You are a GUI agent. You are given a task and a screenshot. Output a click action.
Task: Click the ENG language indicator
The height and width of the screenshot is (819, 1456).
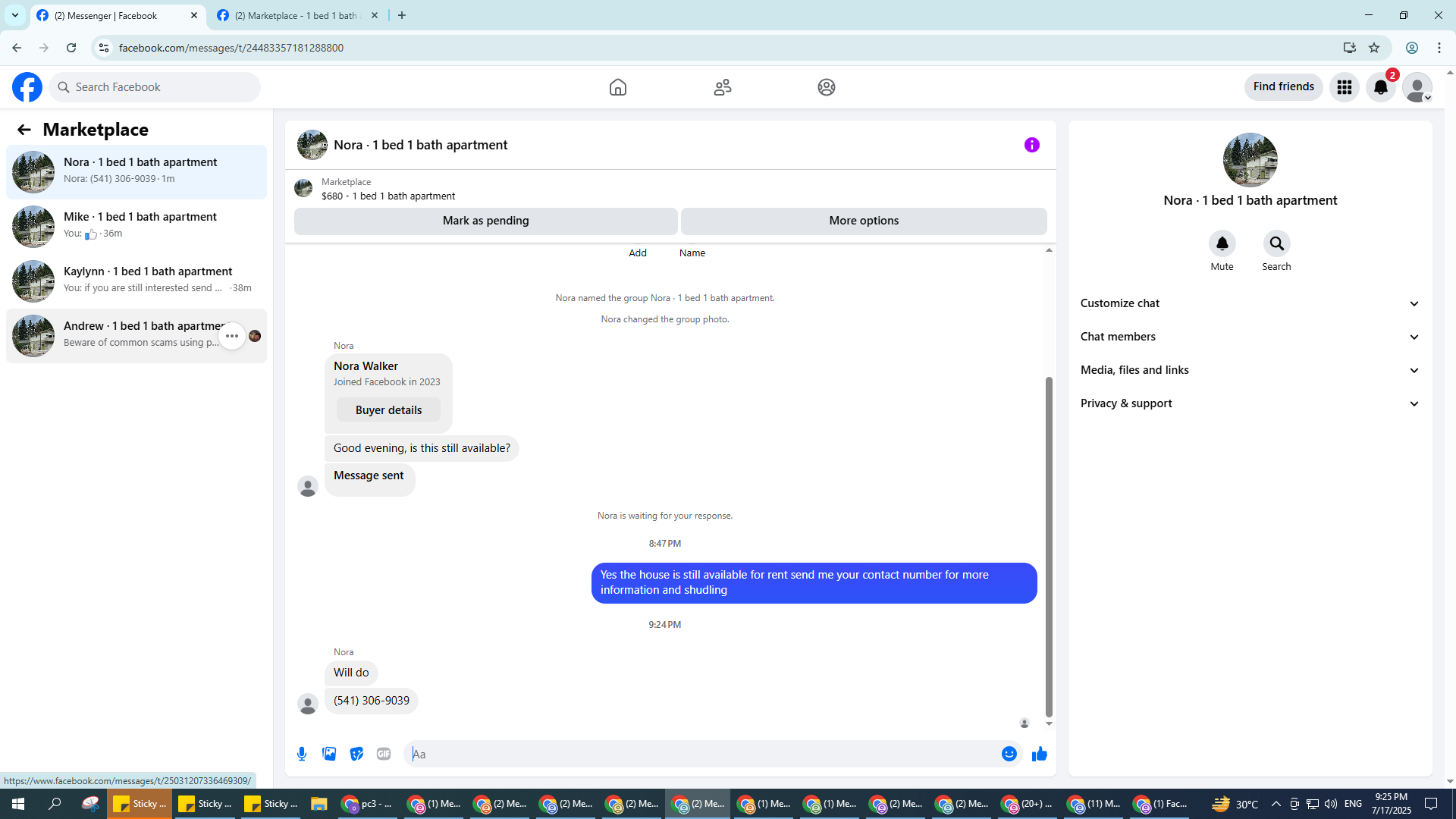click(x=1353, y=804)
